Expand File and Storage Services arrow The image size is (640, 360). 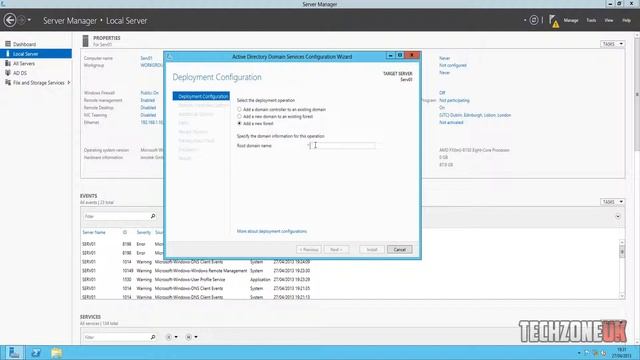tap(69, 82)
